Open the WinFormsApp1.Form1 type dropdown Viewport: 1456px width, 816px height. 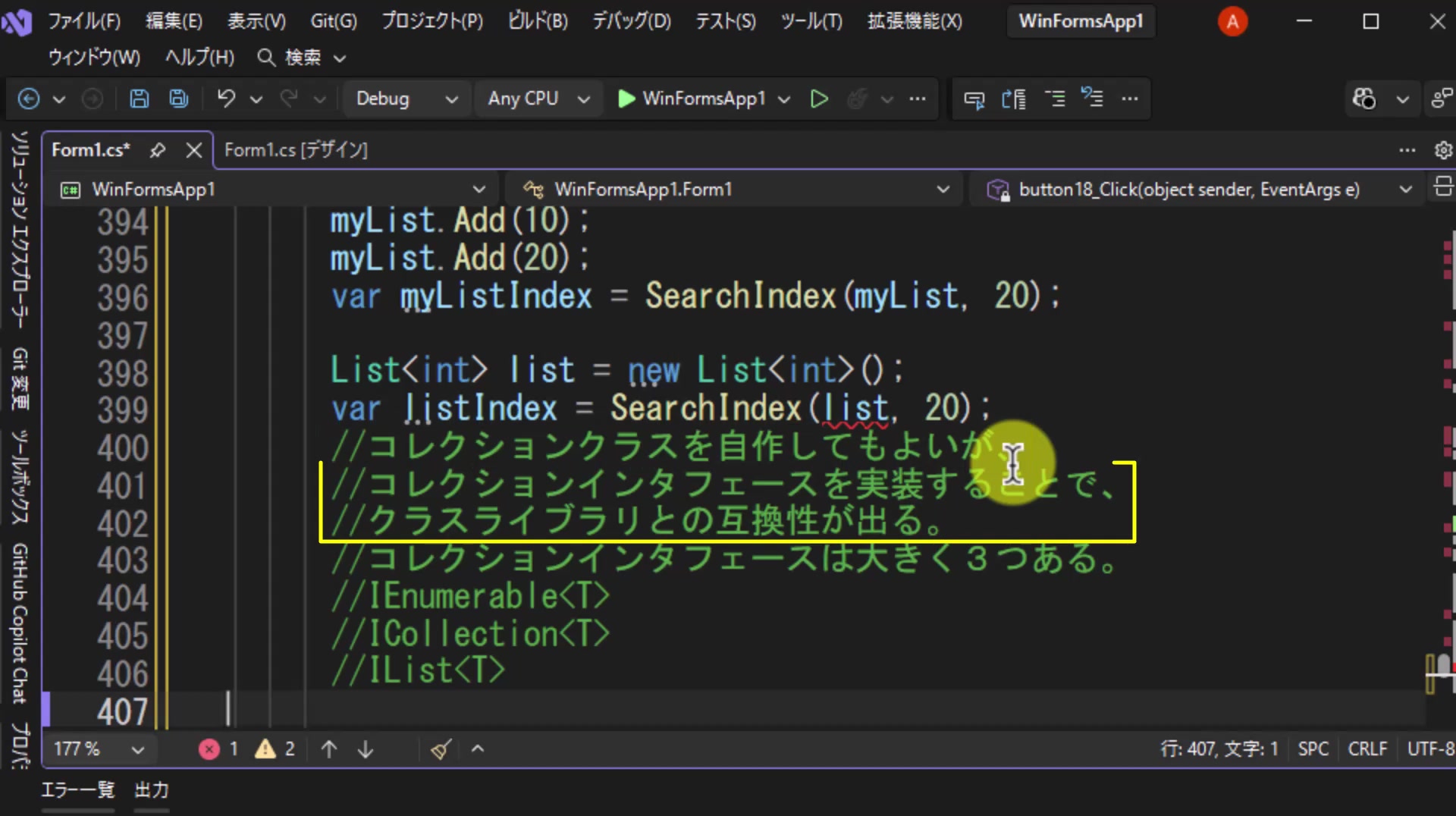click(736, 190)
